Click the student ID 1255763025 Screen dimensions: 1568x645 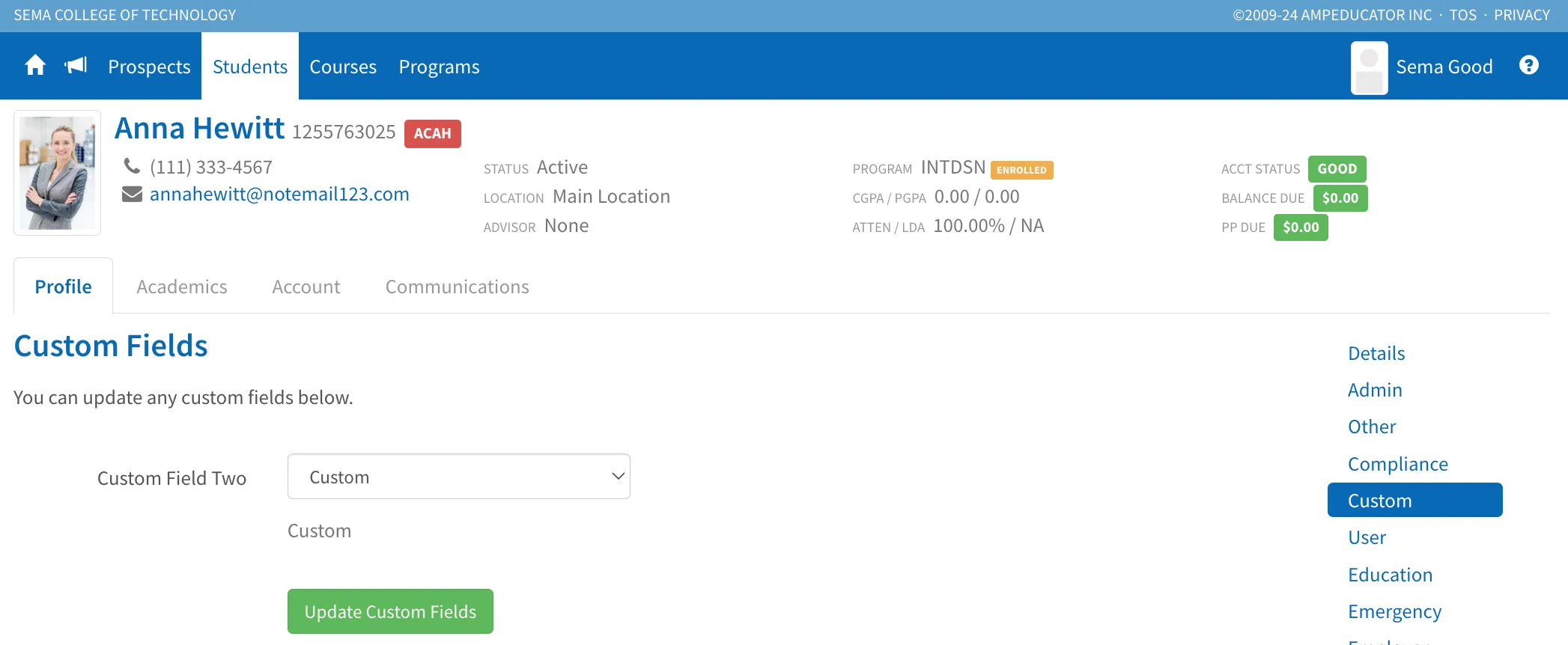coord(344,132)
